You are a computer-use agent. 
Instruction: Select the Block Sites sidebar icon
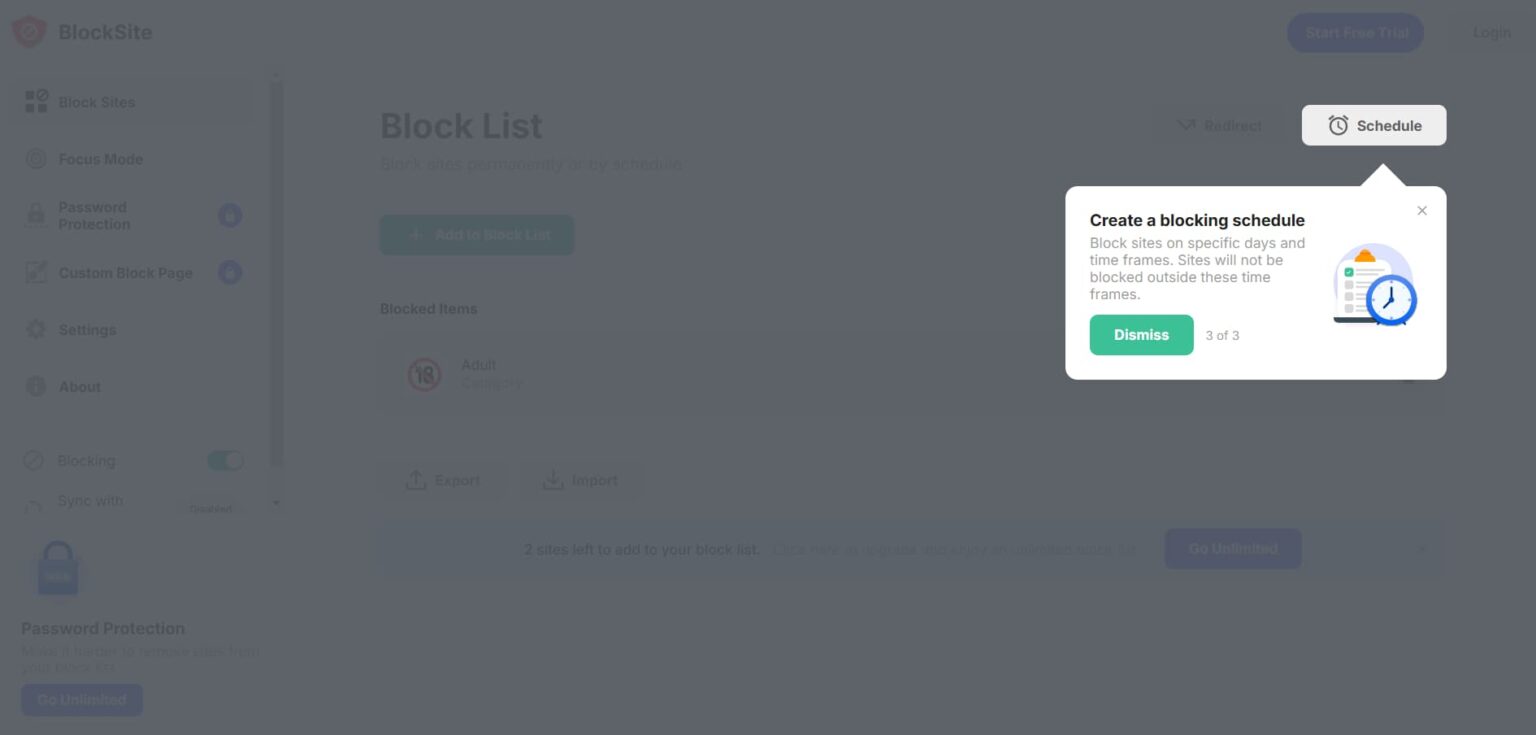37,101
